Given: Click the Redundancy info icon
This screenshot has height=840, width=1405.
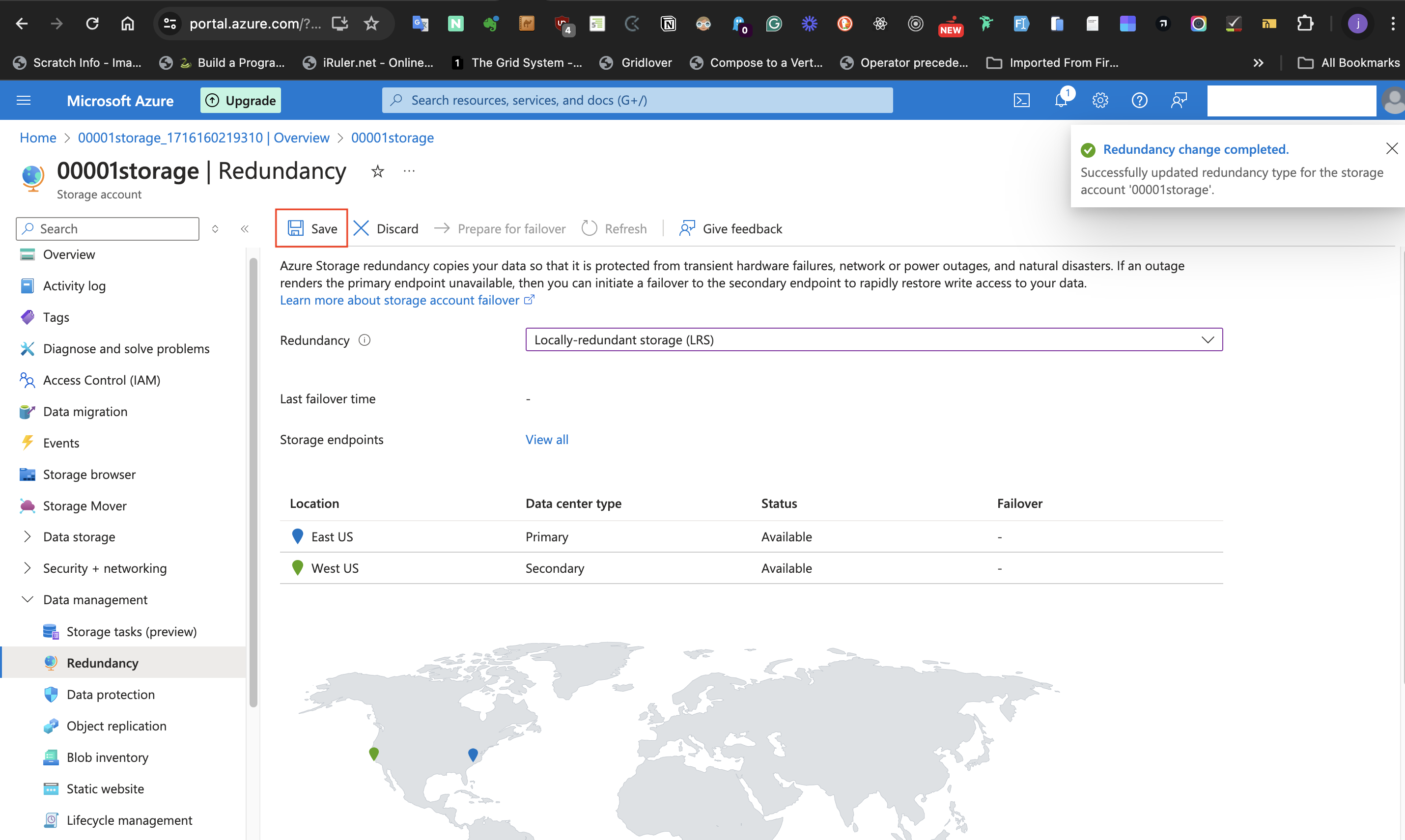Looking at the screenshot, I should coord(365,340).
